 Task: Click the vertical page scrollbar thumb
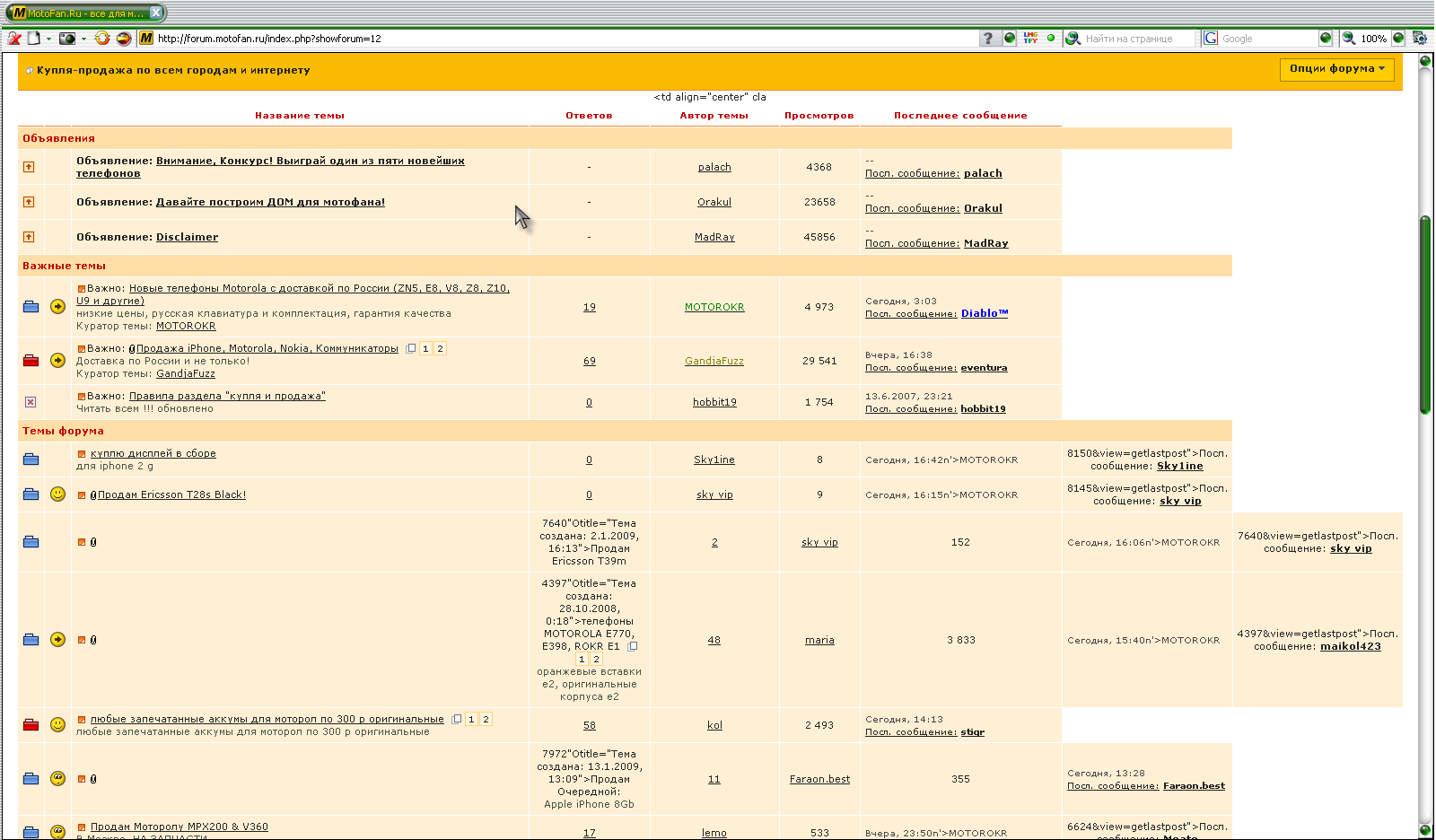coord(1424,314)
